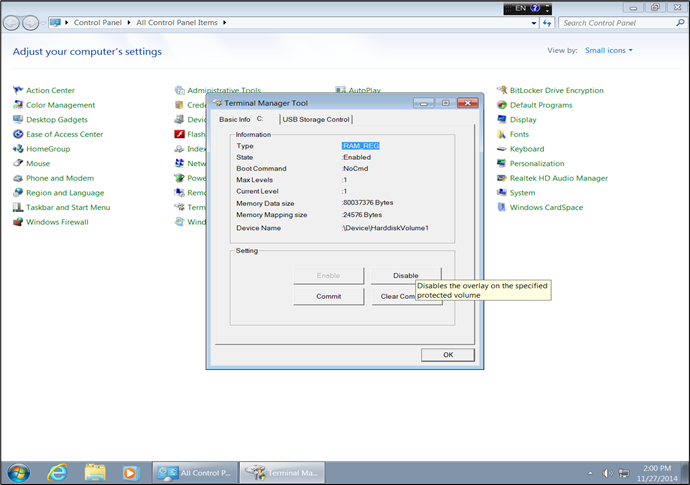The image size is (690, 485).
Task: Click the Start button orb
Action: coord(19,471)
